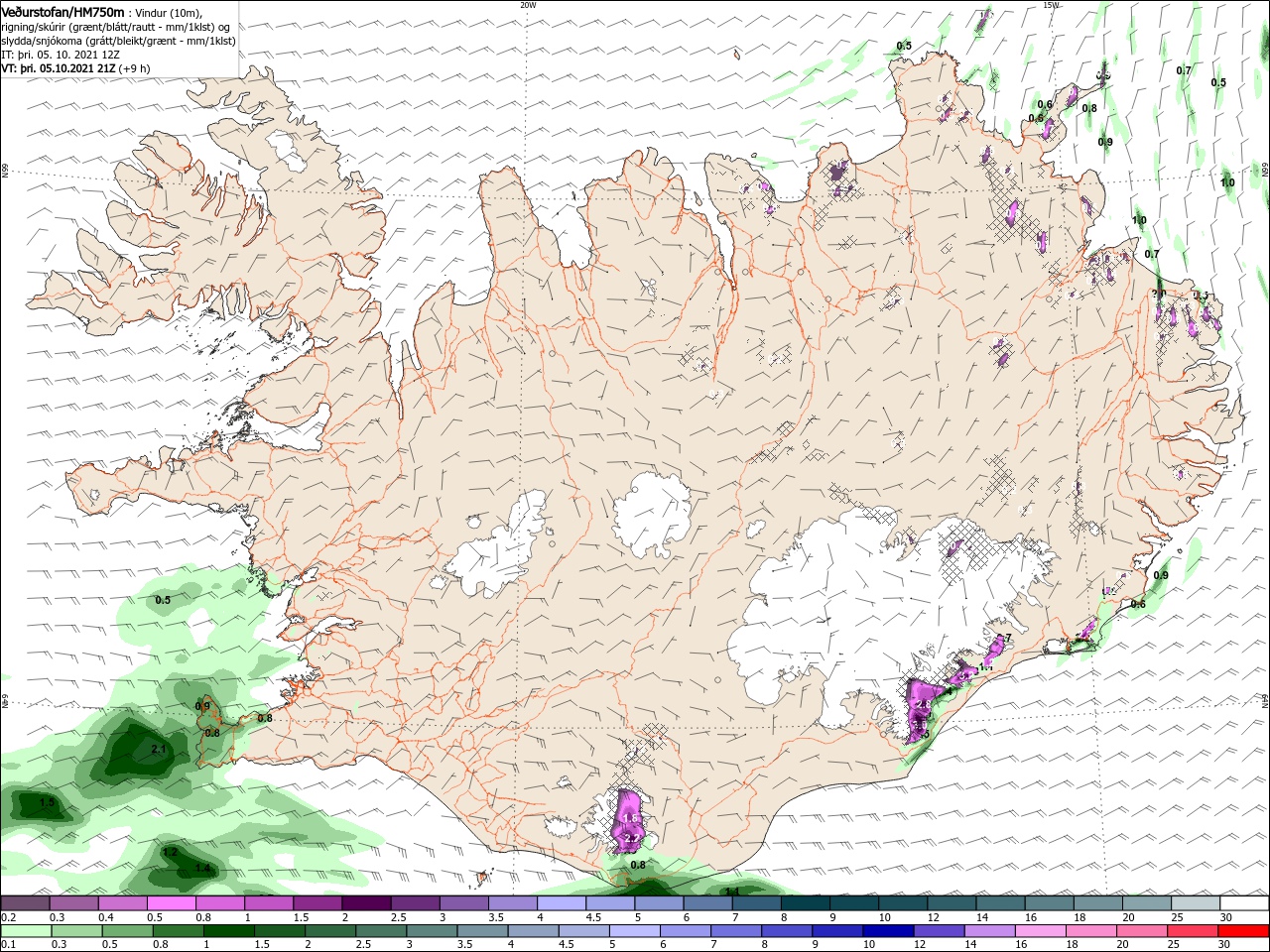1270x952 pixels.
Task: Select the magenta swatch labeled 1.5 in upper legend
Action: click(x=317, y=903)
